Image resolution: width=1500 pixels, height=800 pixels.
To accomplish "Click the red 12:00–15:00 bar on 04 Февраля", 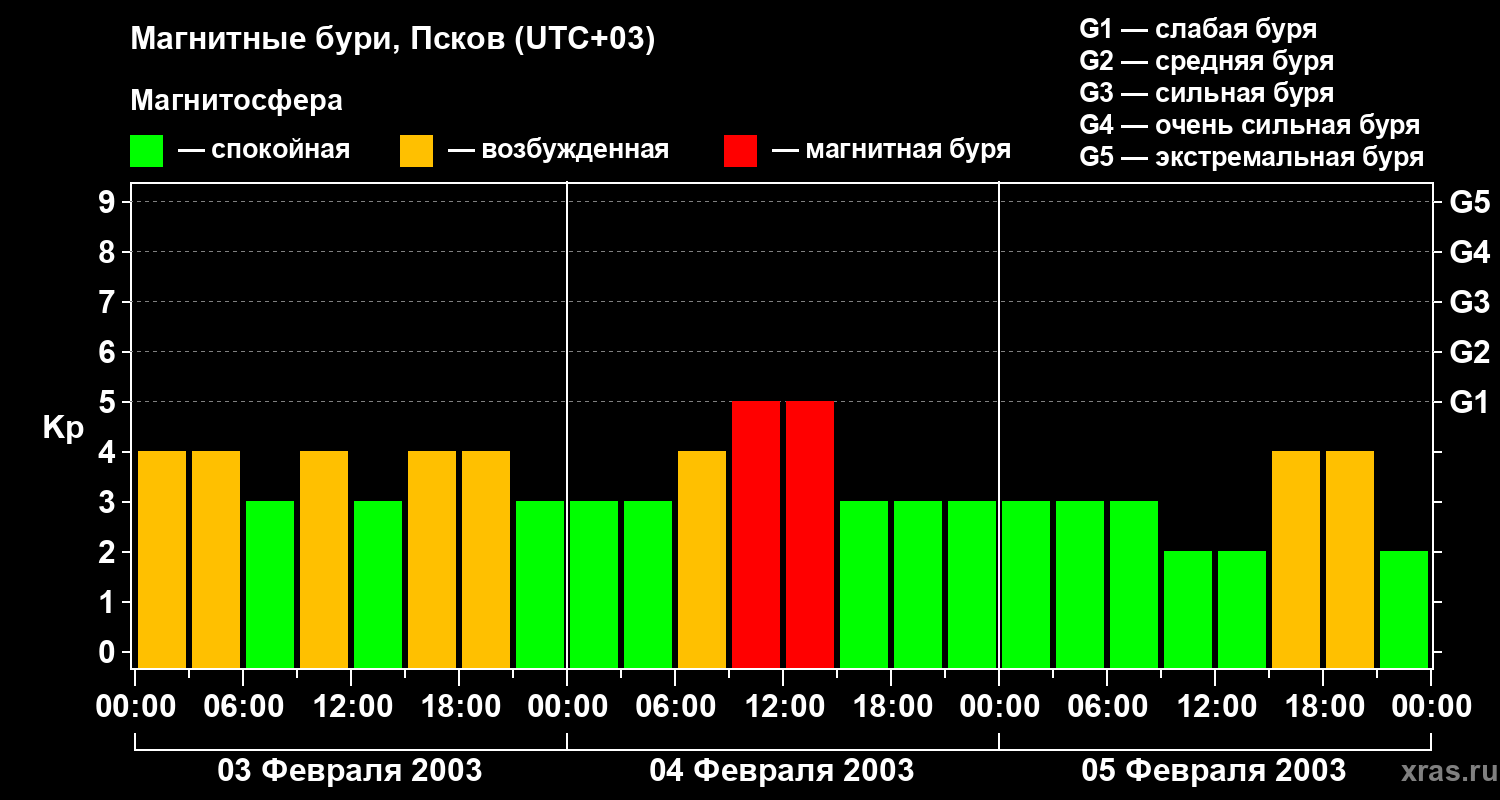I will 810,534.
